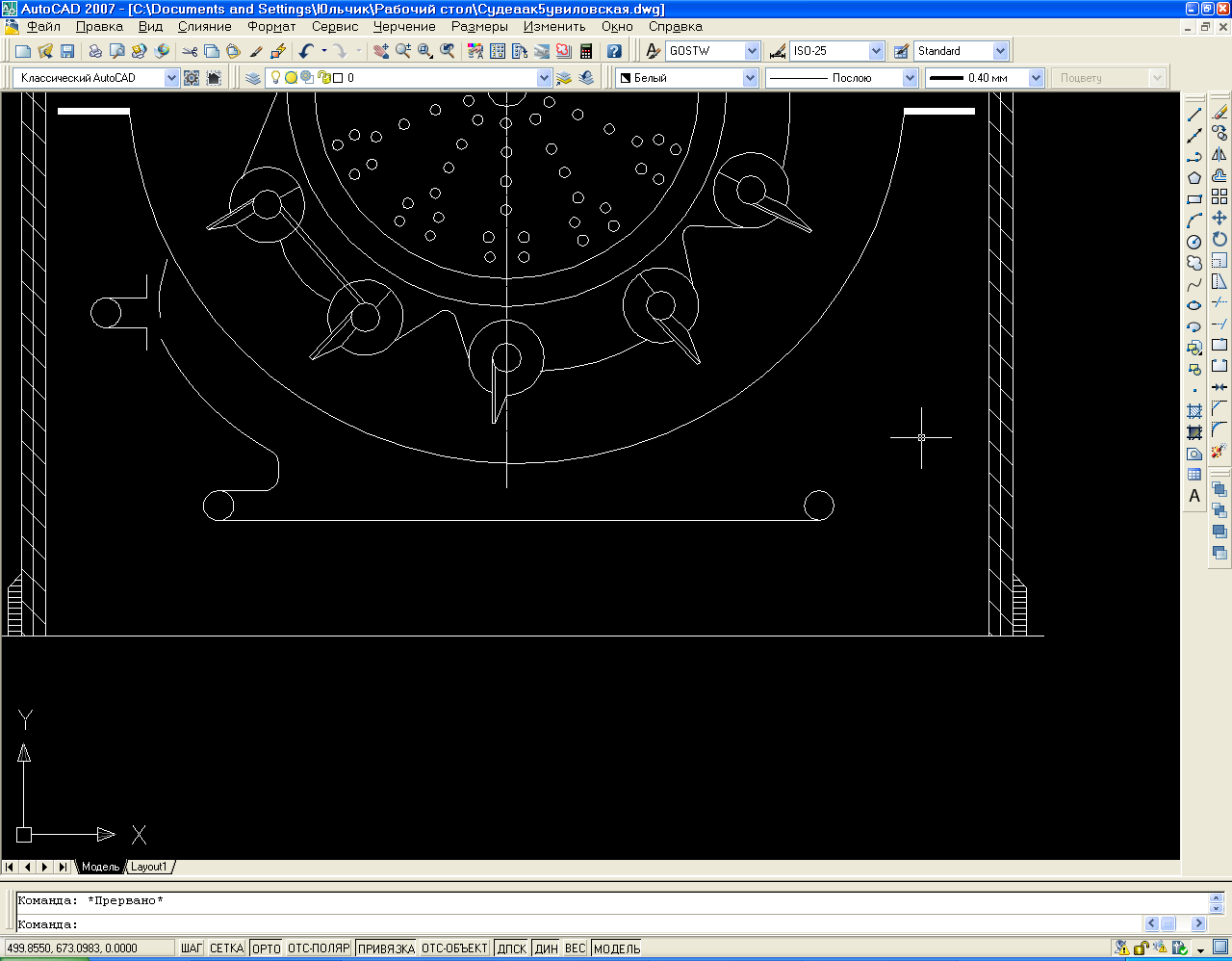Switch to the Layout1 tab
The height and width of the screenshot is (961, 1232).
coord(149,867)
